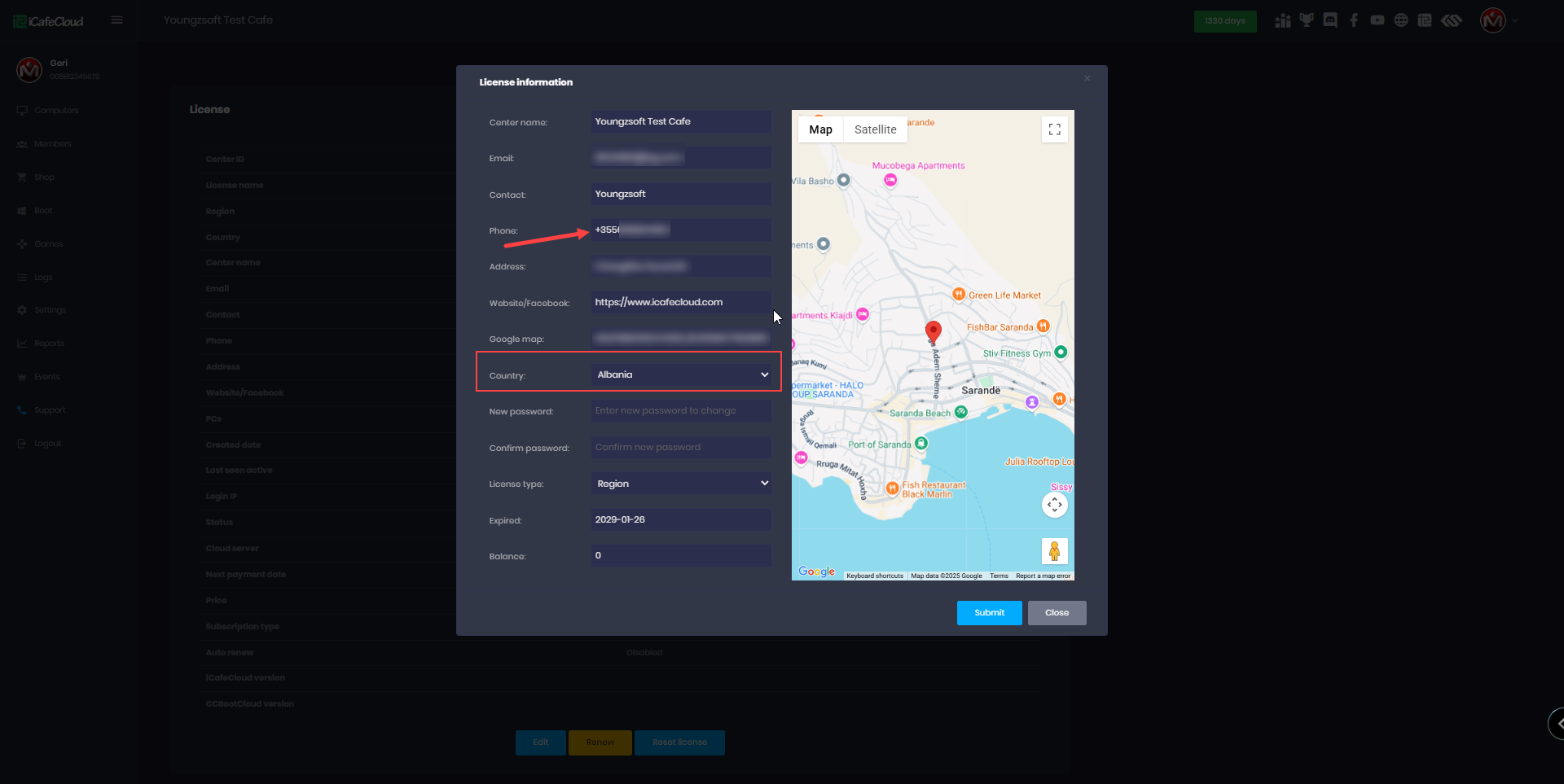The height and width of the screenshot is (784, 1564).
Task: Expand the Country dropdown showing Albania
Action: 681,374
